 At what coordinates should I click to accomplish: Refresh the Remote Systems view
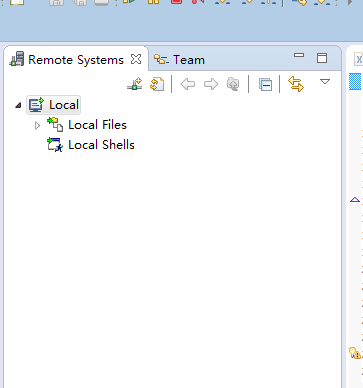point(157,84)
